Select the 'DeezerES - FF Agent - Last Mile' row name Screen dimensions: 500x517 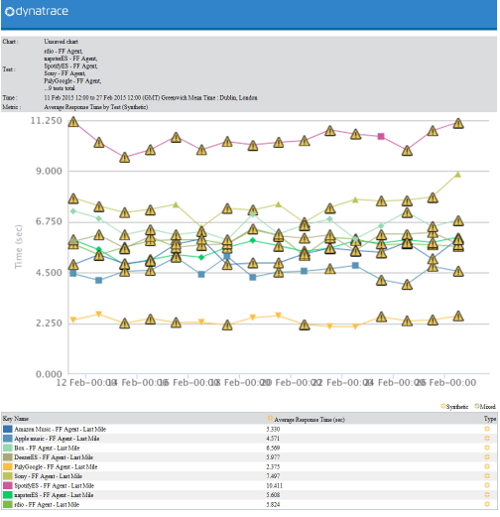tap(54, 457)
